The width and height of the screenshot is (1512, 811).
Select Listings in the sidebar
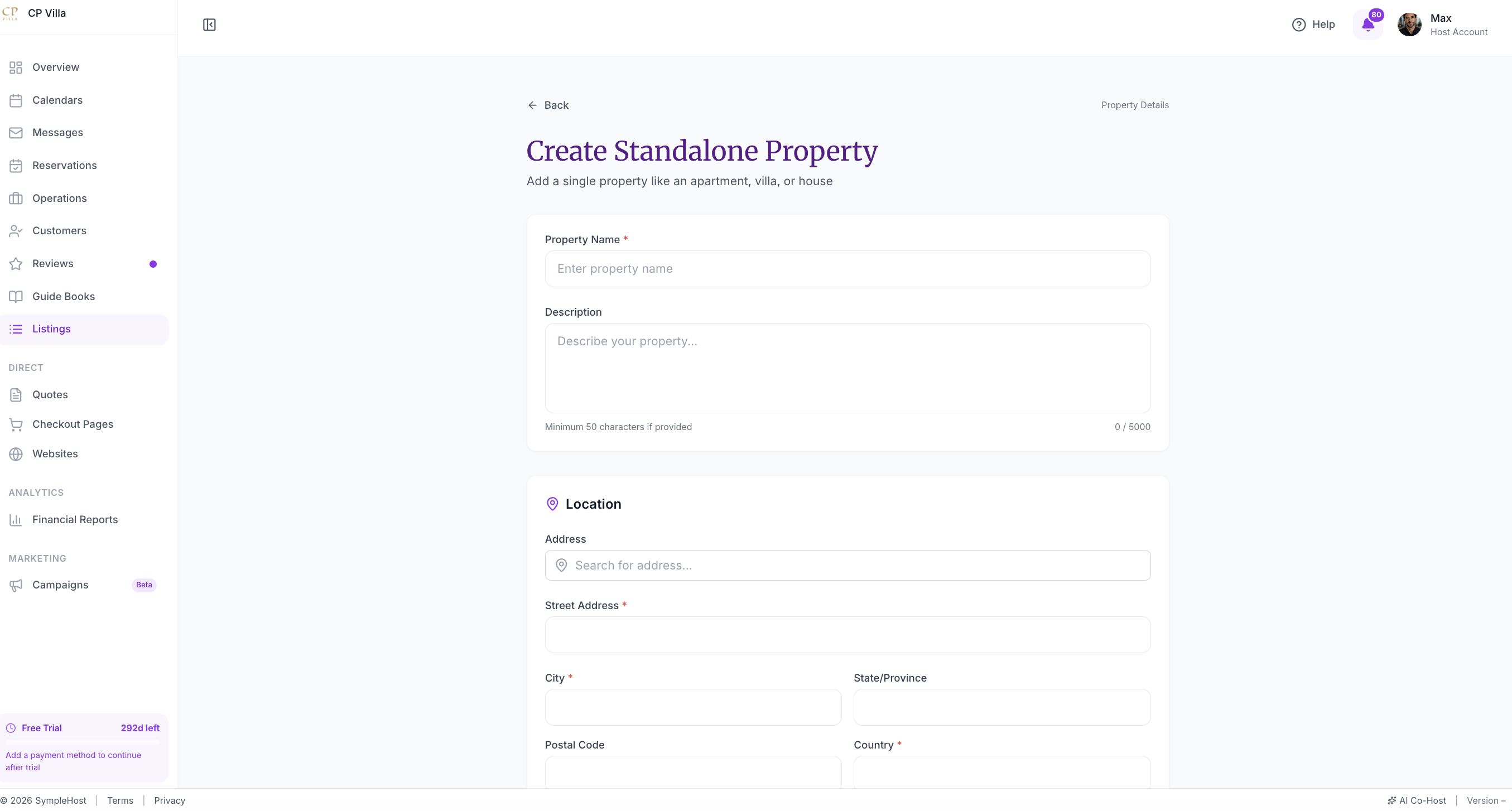coord(84,329)
